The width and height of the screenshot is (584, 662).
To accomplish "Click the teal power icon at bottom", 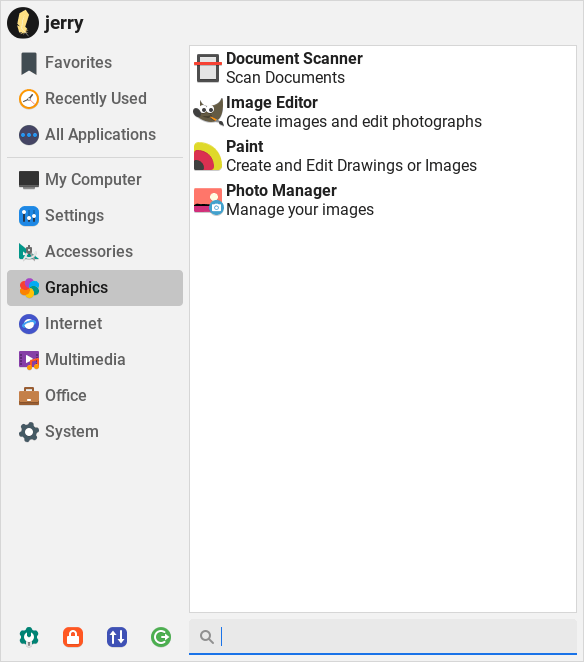I will [29, 637].
